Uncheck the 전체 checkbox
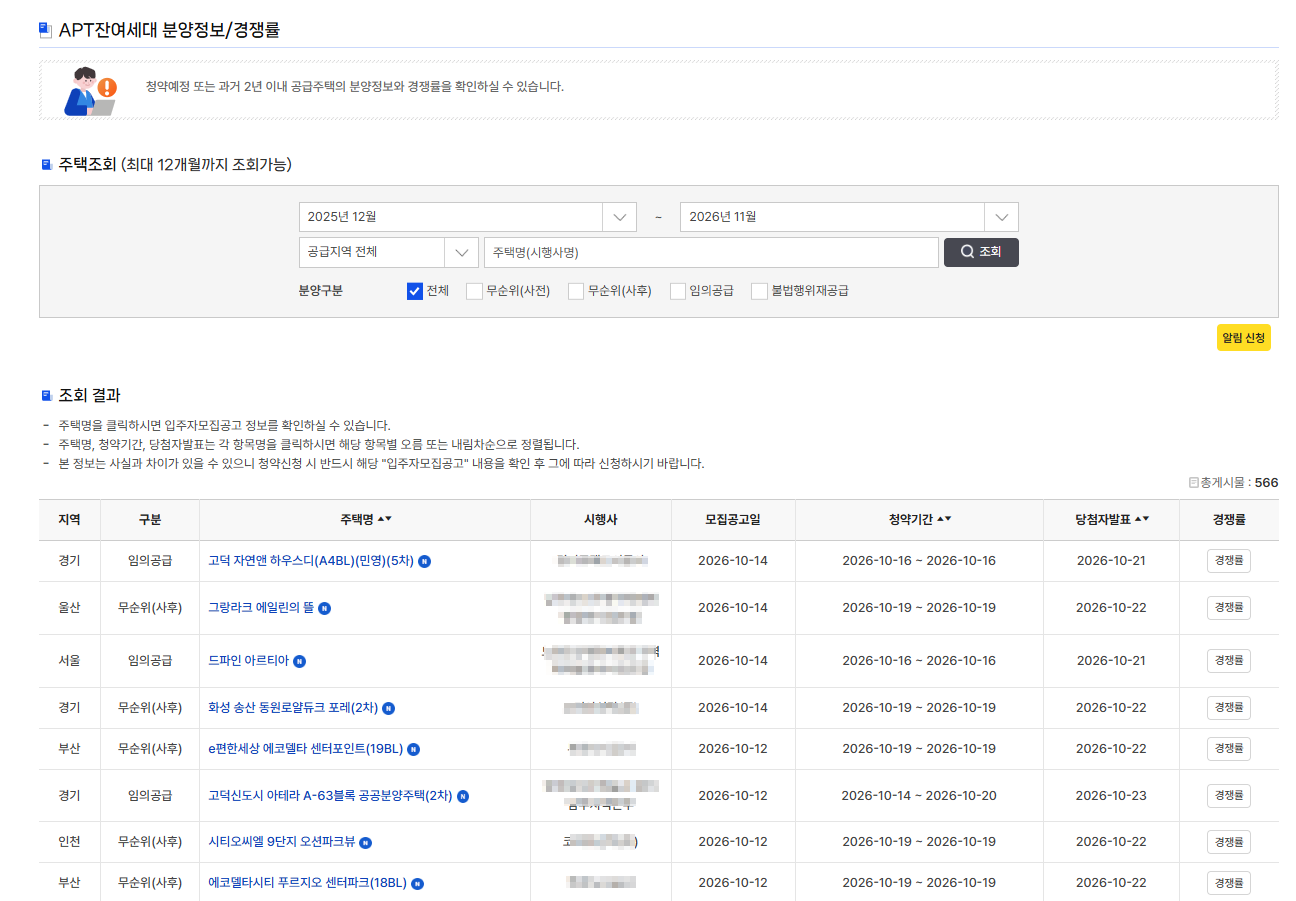This screenshot has height=901, width=1296. pyautogui.click(x=415, y=291)
